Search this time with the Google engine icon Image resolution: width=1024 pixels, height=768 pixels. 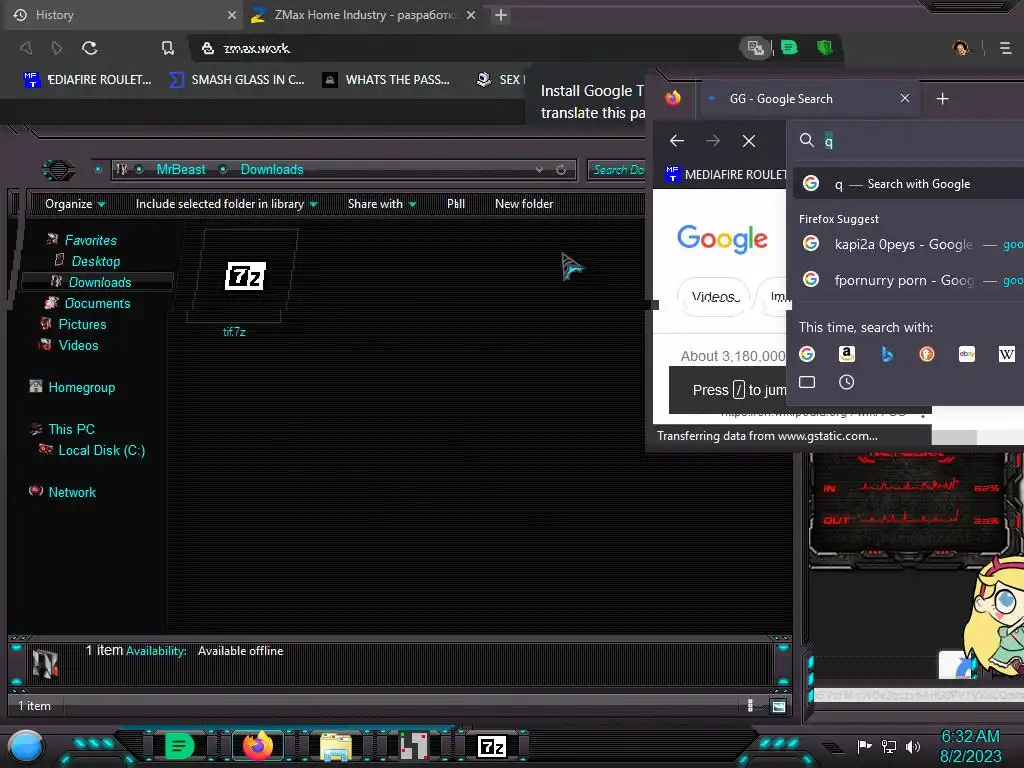pyautogui.click(x=807, y=354)
